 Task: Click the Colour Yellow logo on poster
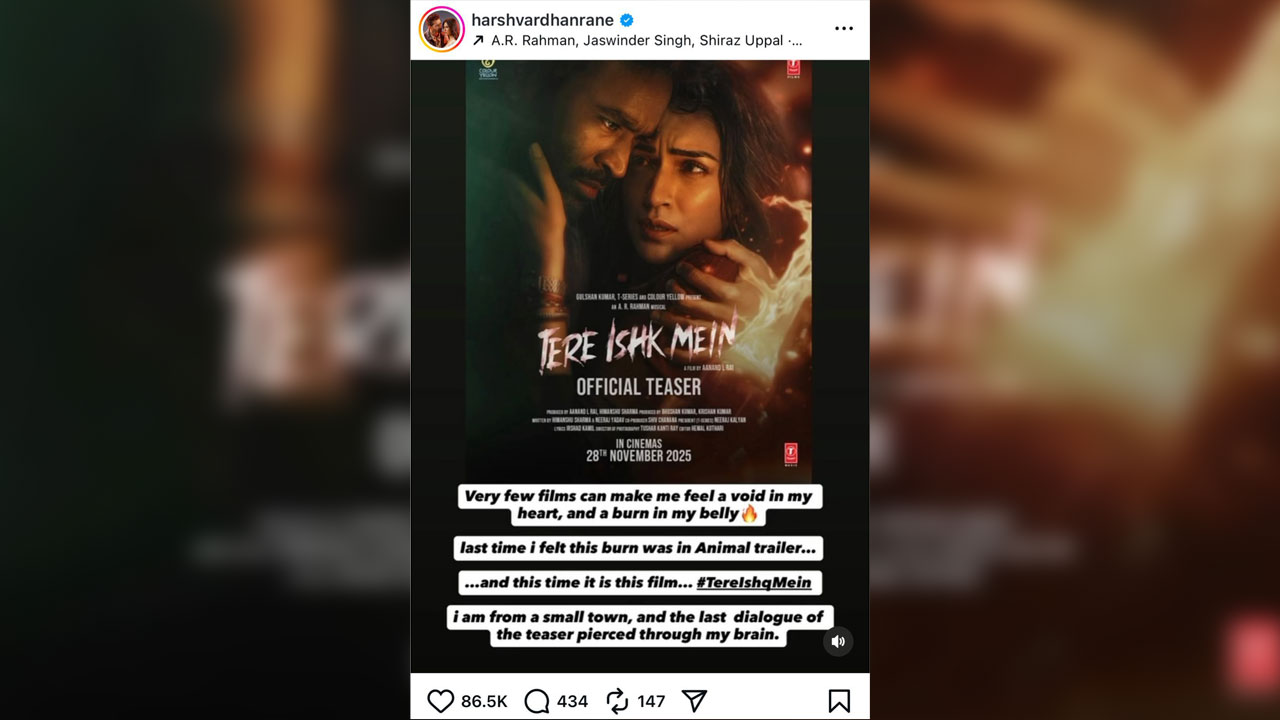coord(488,67)
